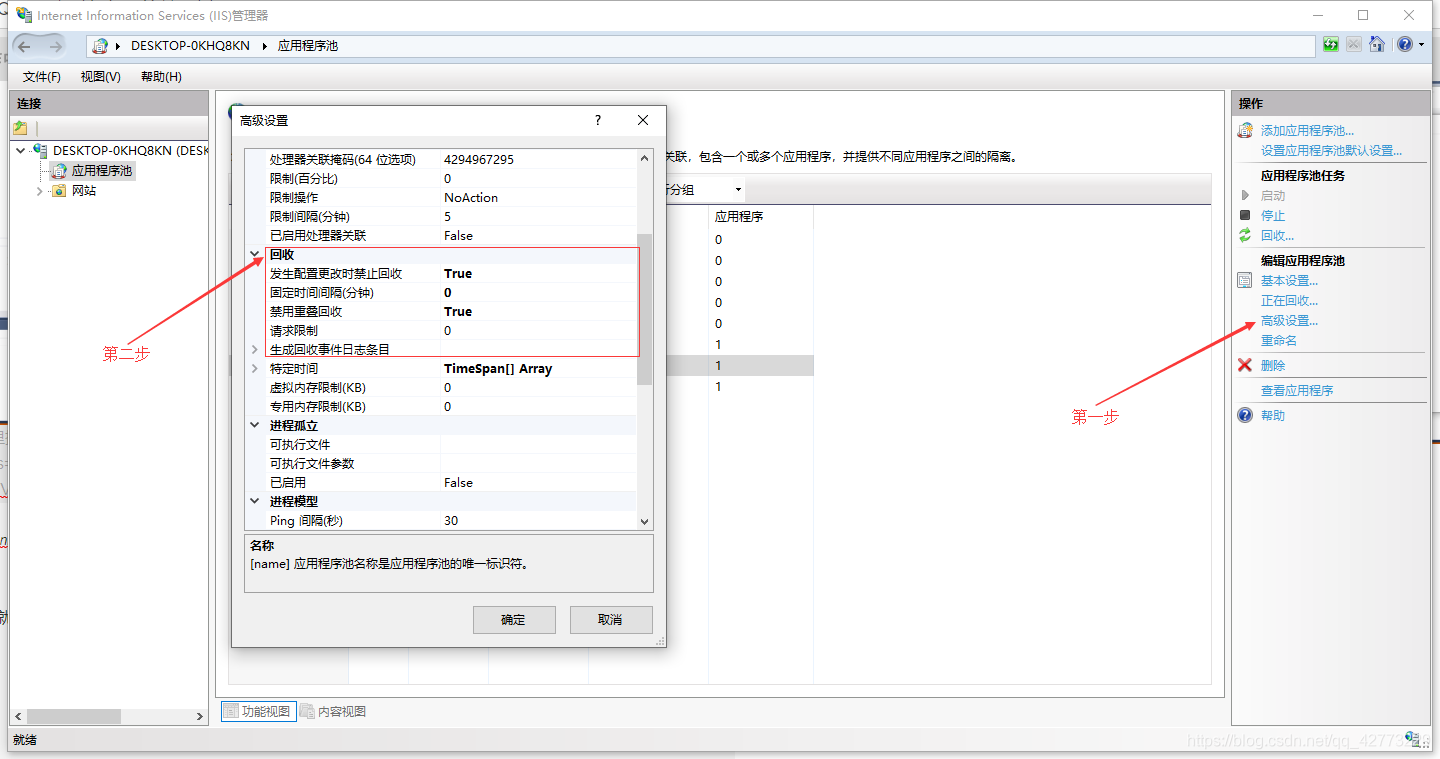
Task: Click Ping 间隔(秒) value 30
Action: click(x=538, y=521)
